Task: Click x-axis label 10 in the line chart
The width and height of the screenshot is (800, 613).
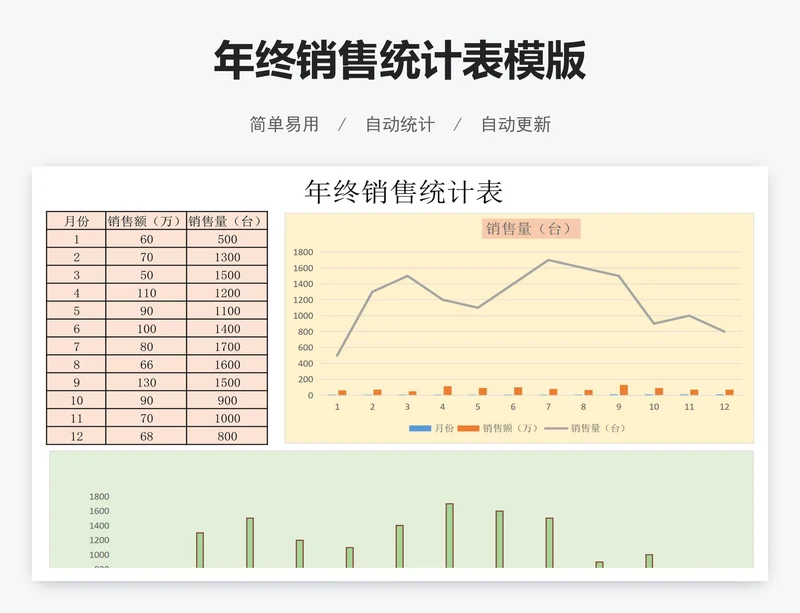Action: 654,407
